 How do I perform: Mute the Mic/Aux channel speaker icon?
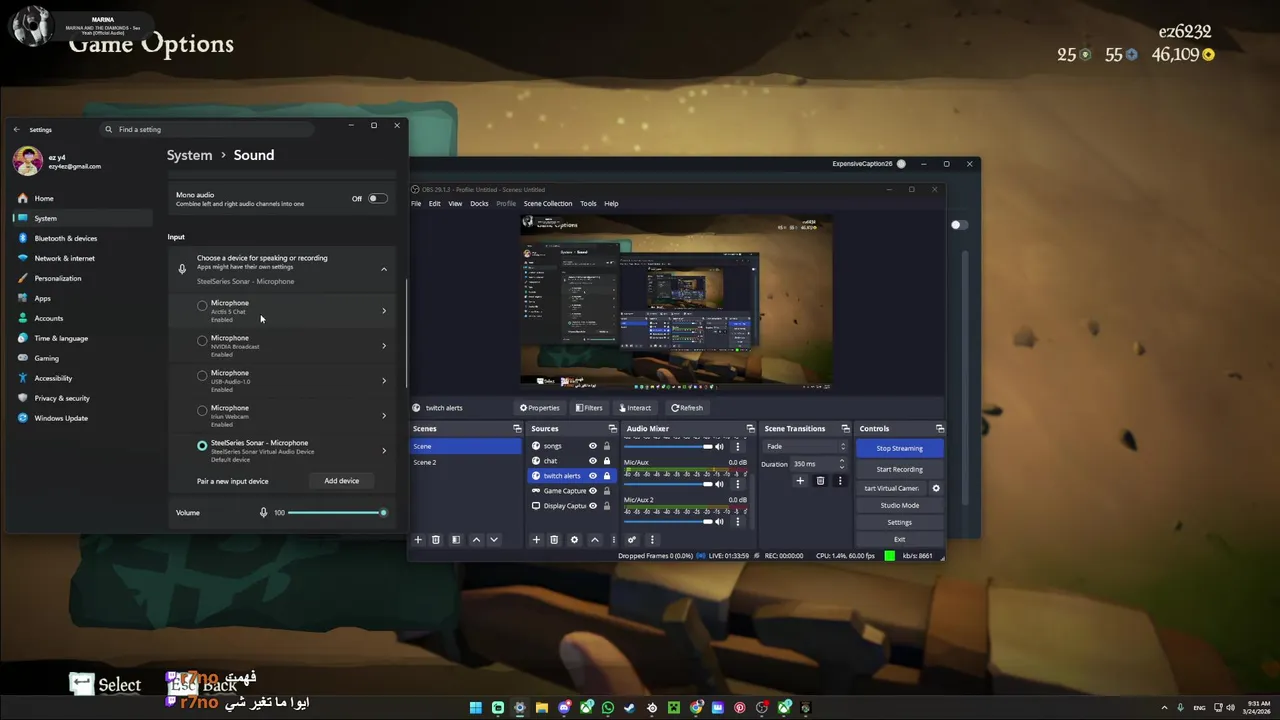(x=719, y=484)
